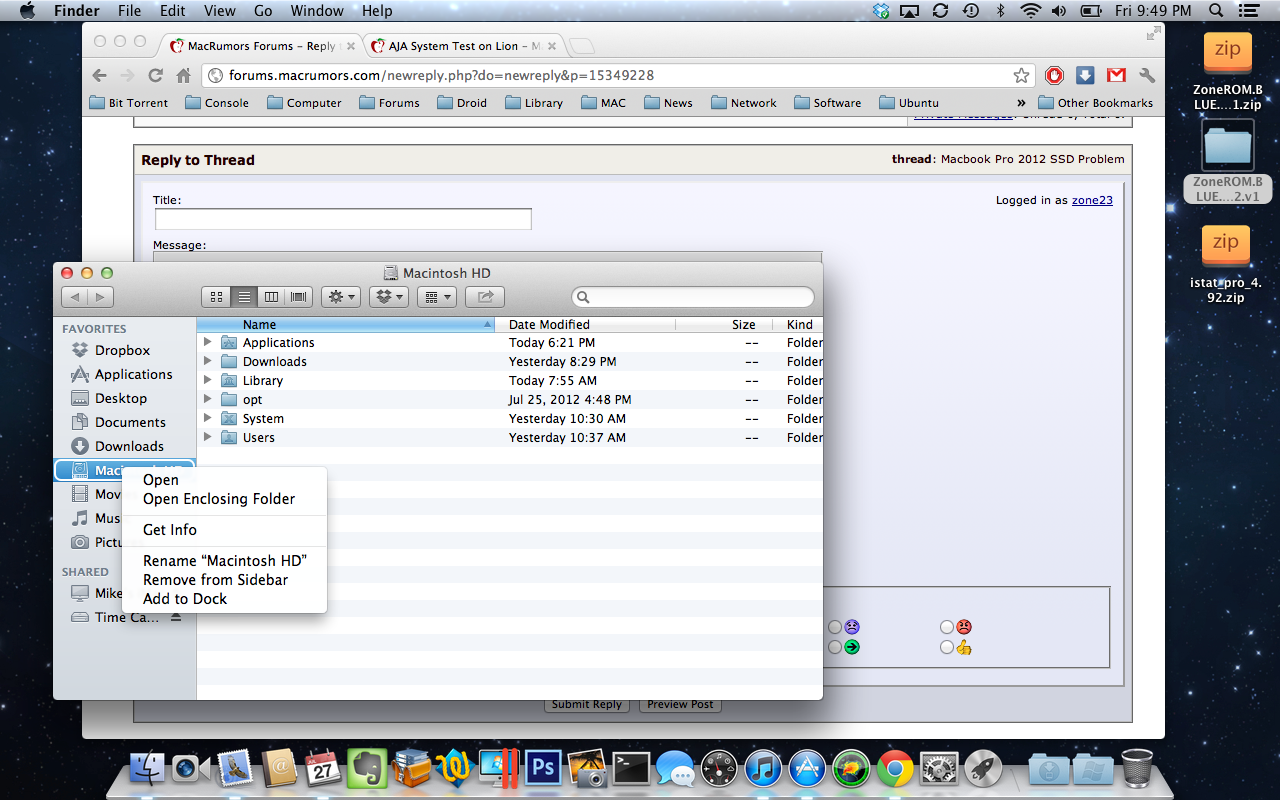This screenshot has width=1280, height=800.
Task: Select the green arrow post icon radio
Action: tap(834, 647)
